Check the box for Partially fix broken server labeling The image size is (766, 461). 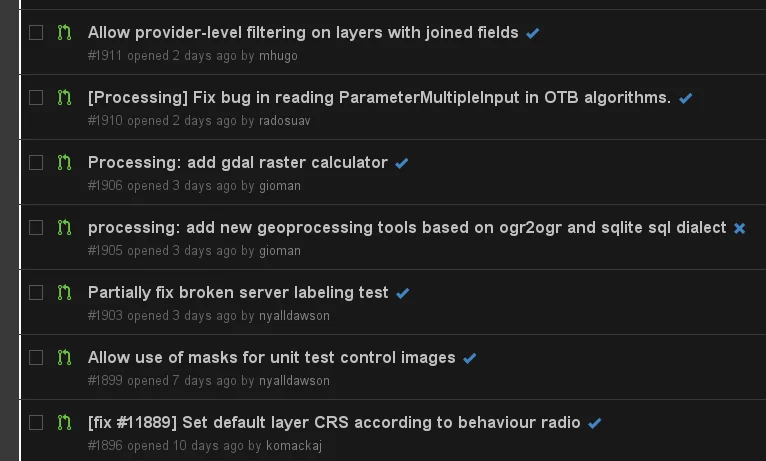[36, 292]
